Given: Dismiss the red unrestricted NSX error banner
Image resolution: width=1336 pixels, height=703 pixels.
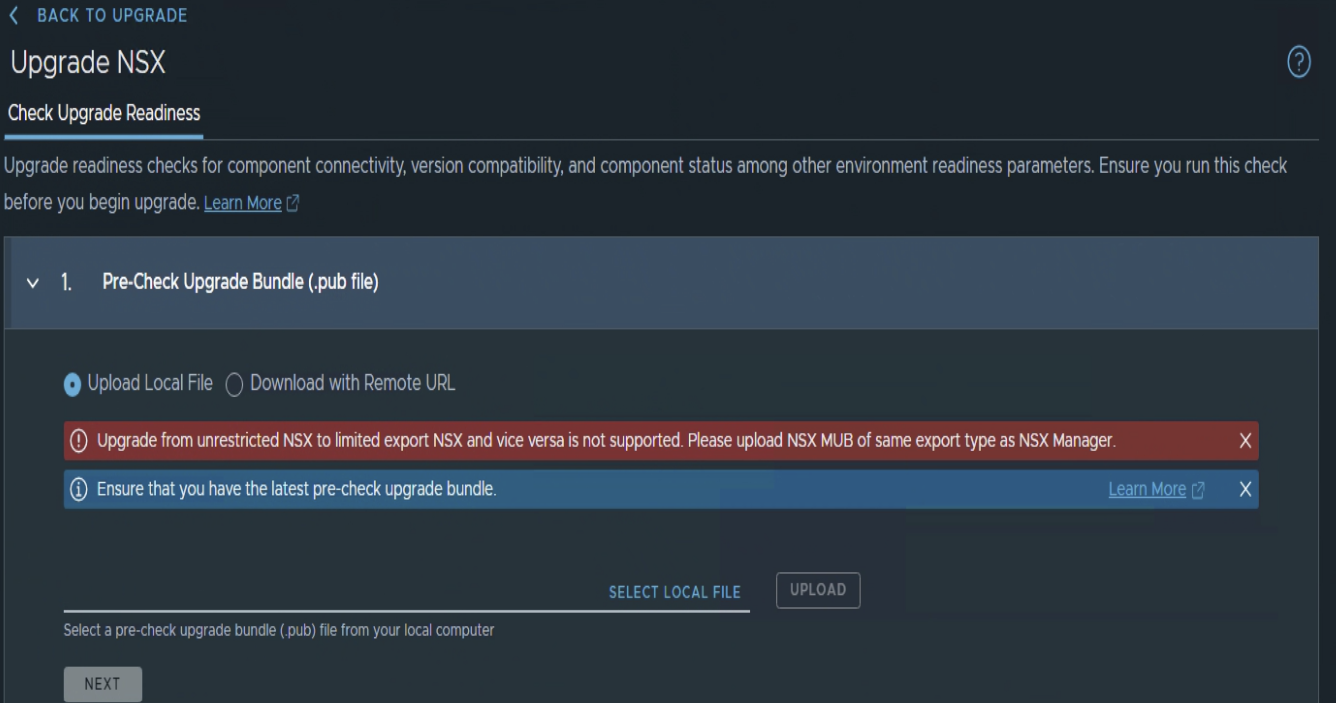Looking at the screenshot, I should [x=1245, y=440].
